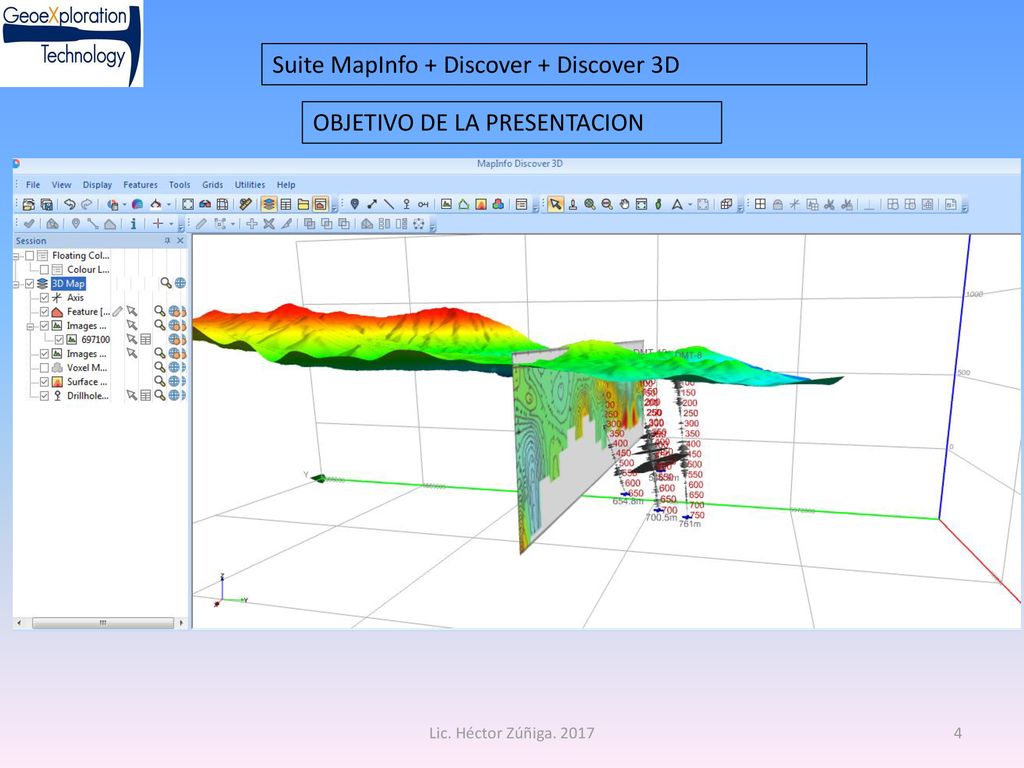Click the table/data window toolbar icon
The image size is (1024, 768).
(286, 204)
